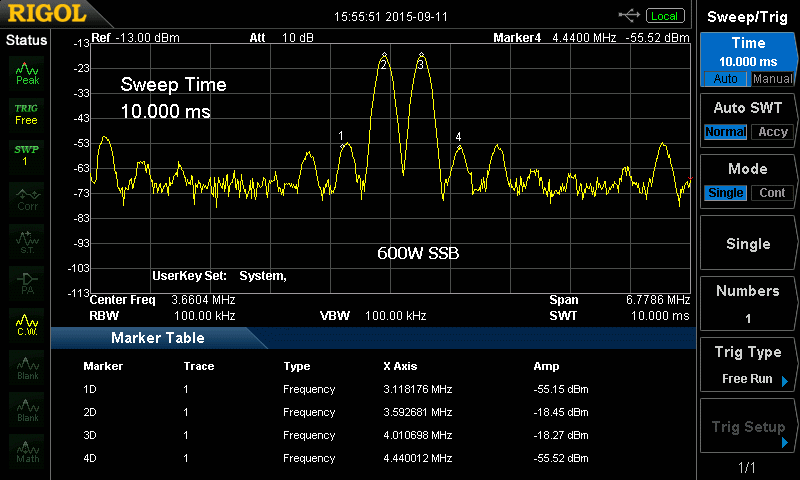800x480 pixels.
Task: Click the PA preamplifier status icon
Action: coord(27,281)
